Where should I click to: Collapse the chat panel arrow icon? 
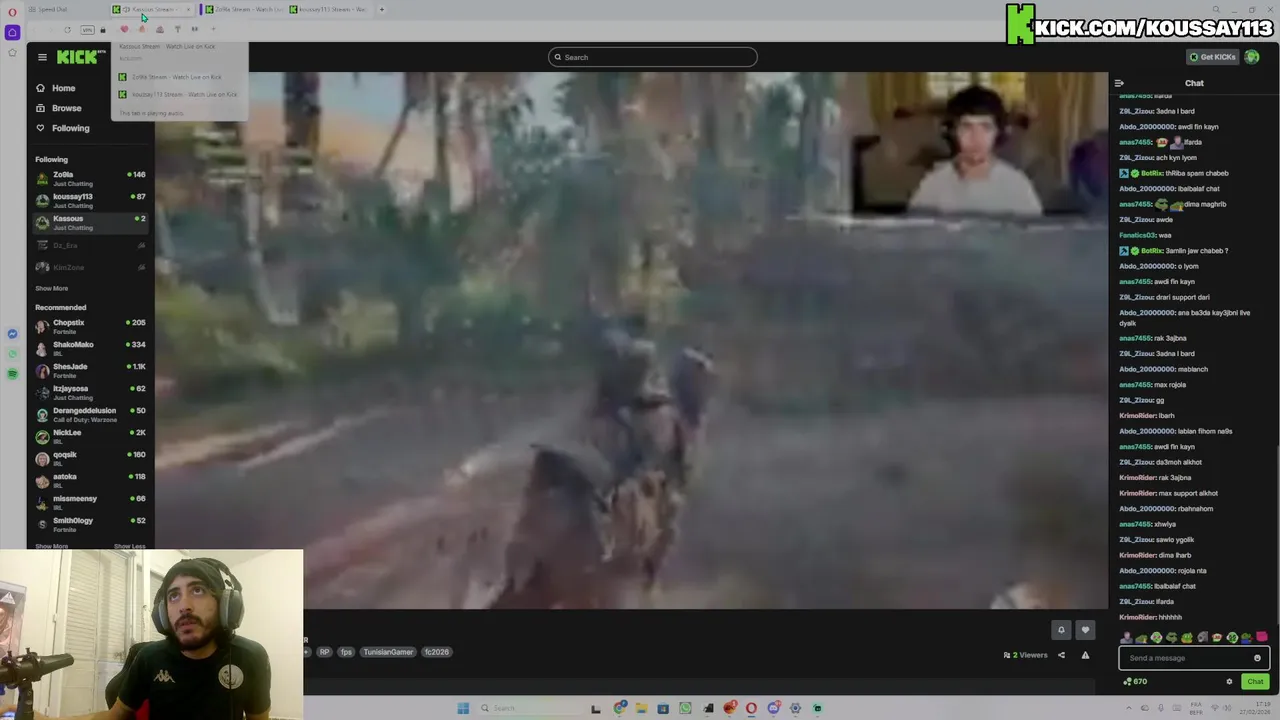(1119, 83)
